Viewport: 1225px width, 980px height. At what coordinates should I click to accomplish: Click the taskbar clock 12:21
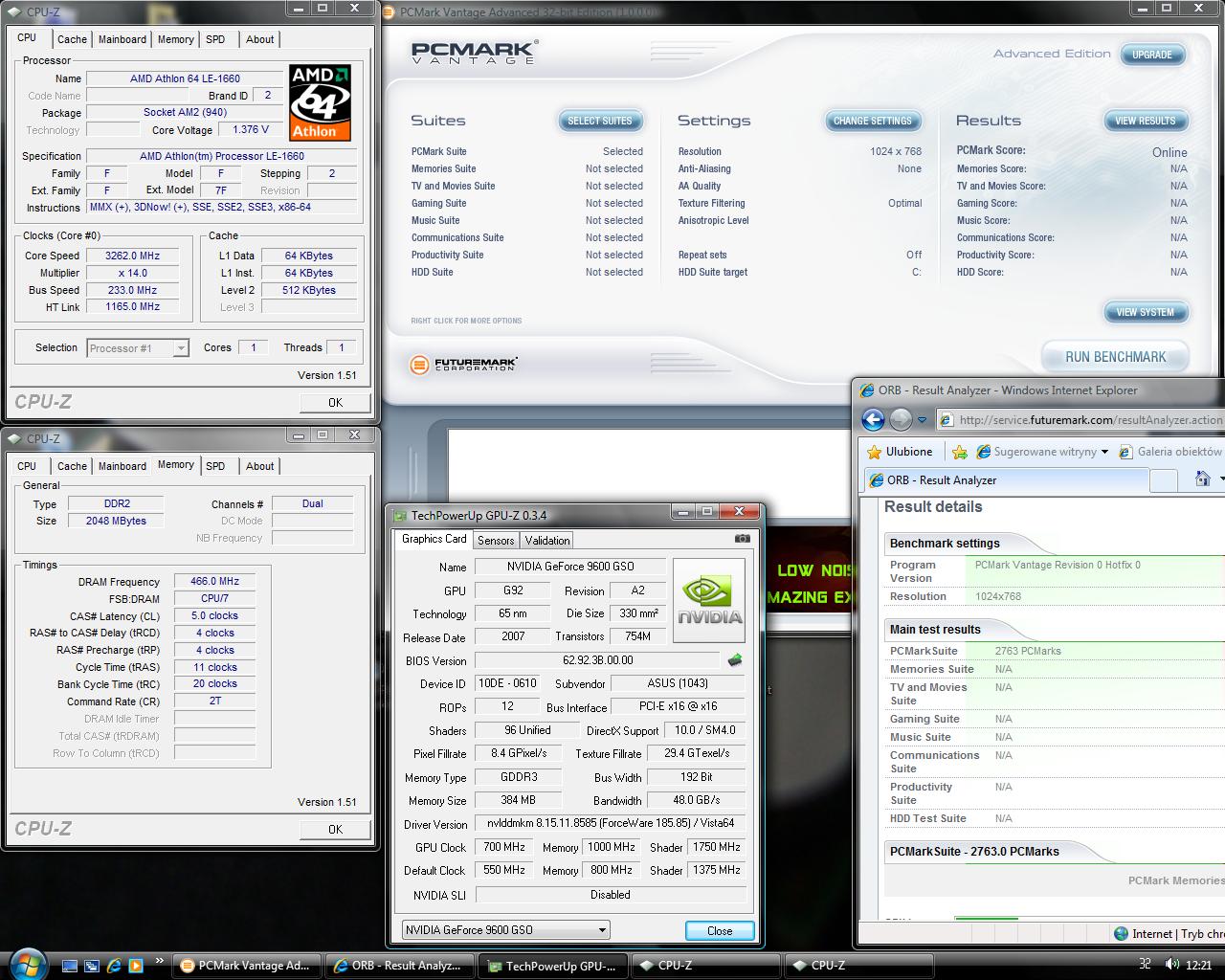1198,966
